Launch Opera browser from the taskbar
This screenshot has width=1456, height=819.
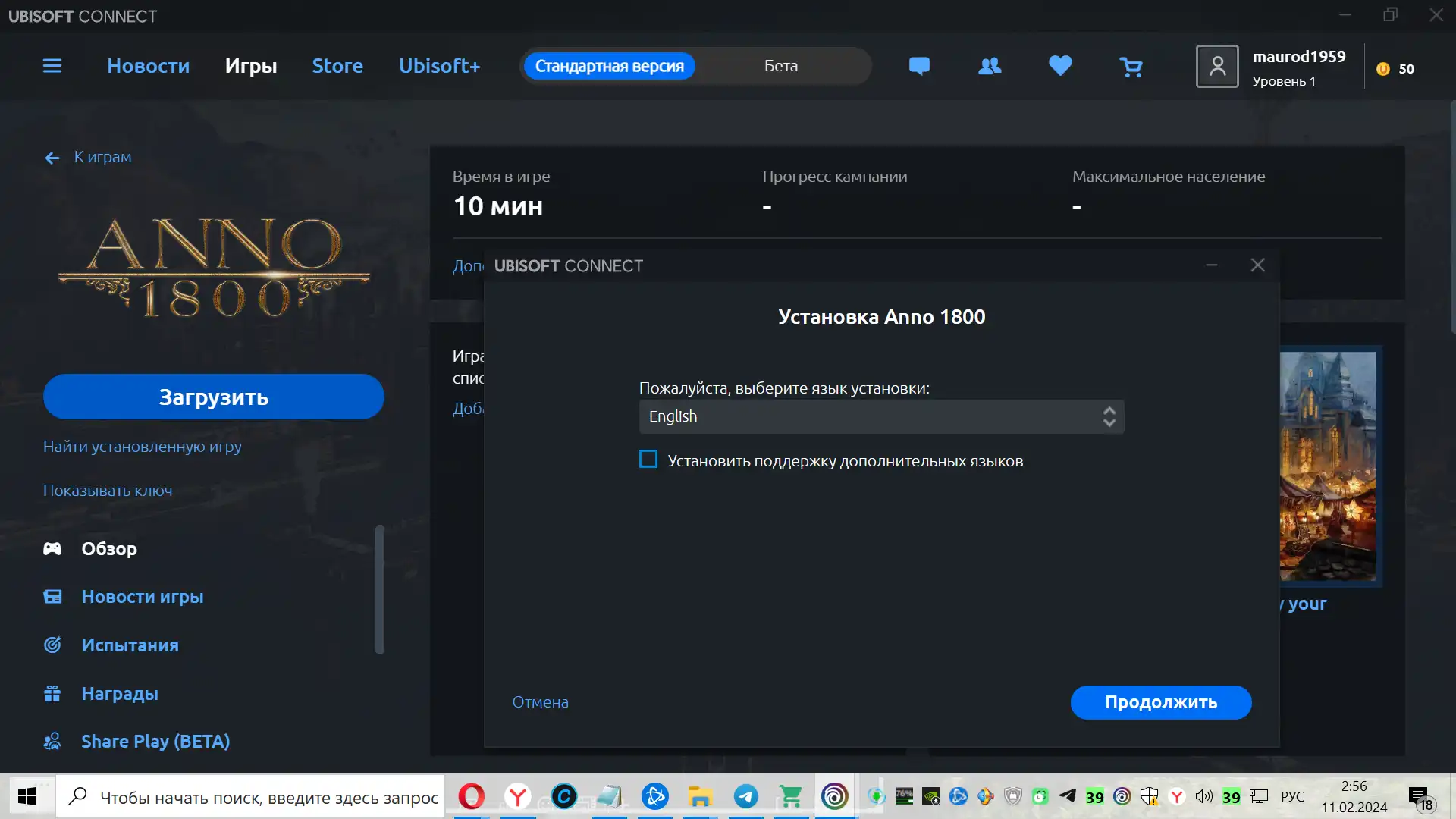[x=471, y=796]
